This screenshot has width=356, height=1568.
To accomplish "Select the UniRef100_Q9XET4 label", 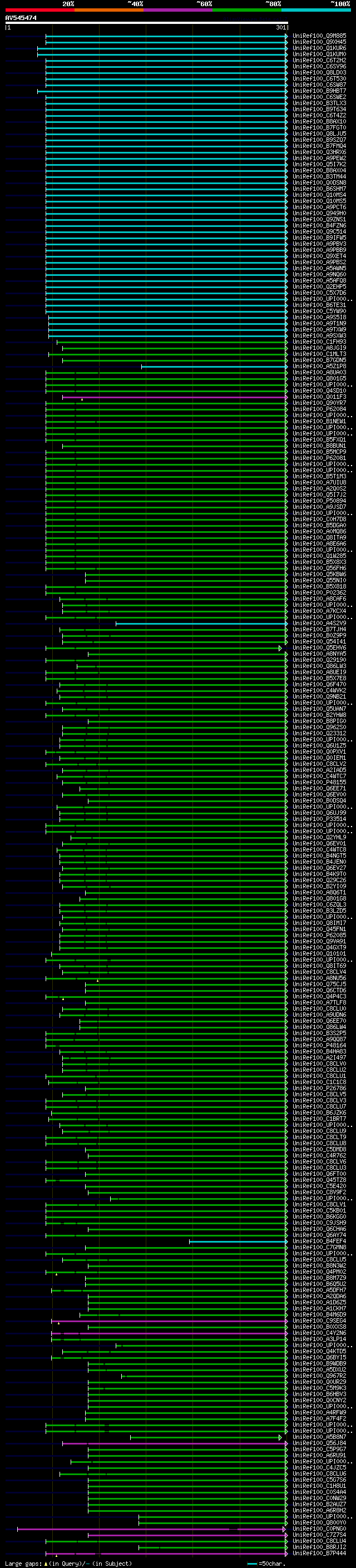I will point(319,256).
